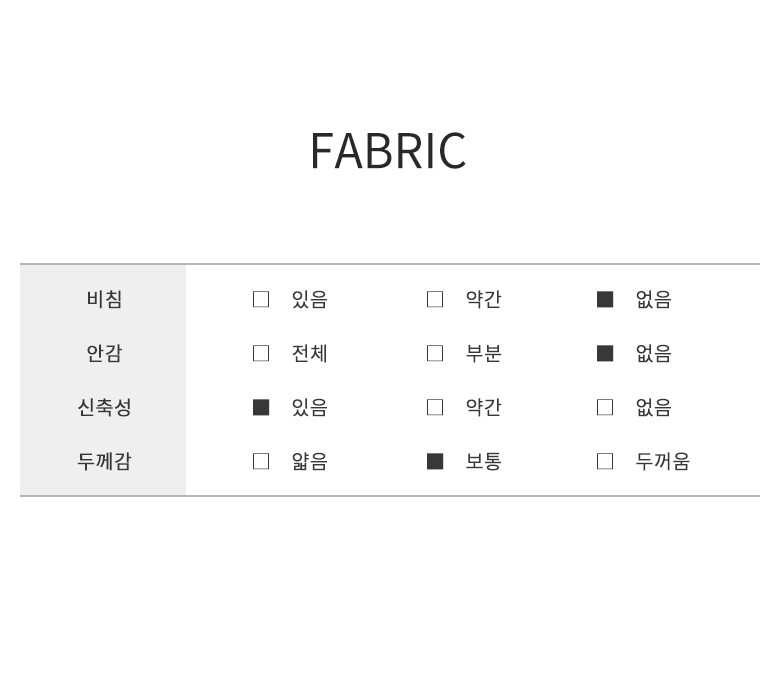This screenshot has height=693, width=780.
Task: Check the 있음 box in 비침 row
Action: 261,299
